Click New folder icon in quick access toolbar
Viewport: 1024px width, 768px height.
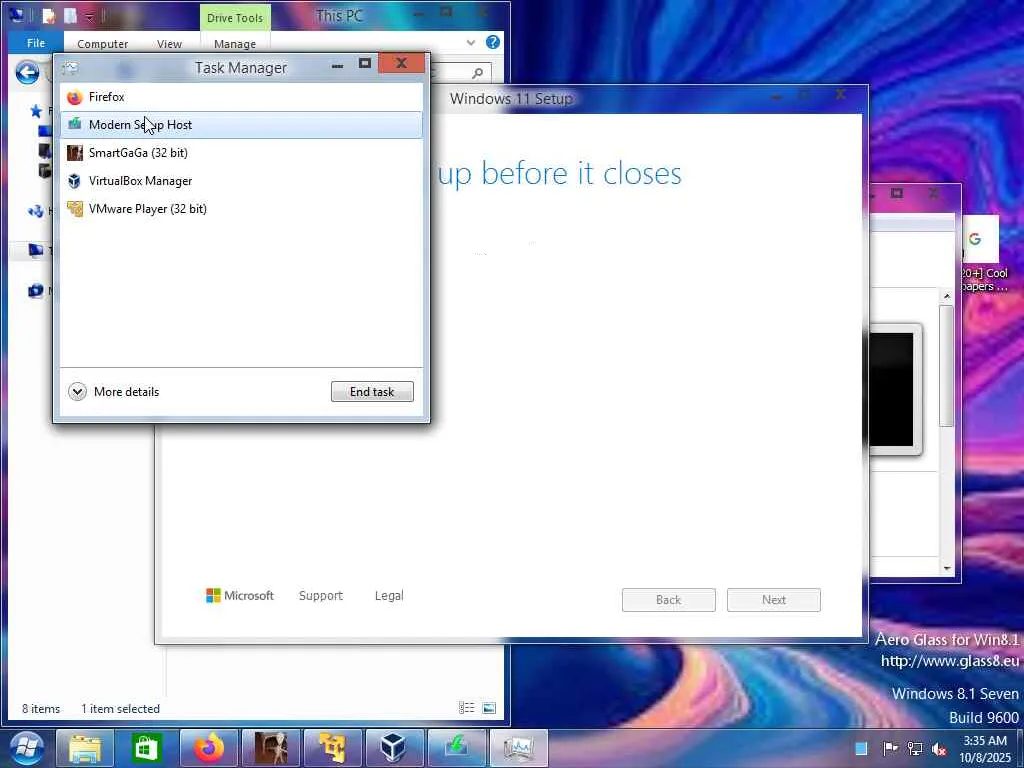point(70,16)
